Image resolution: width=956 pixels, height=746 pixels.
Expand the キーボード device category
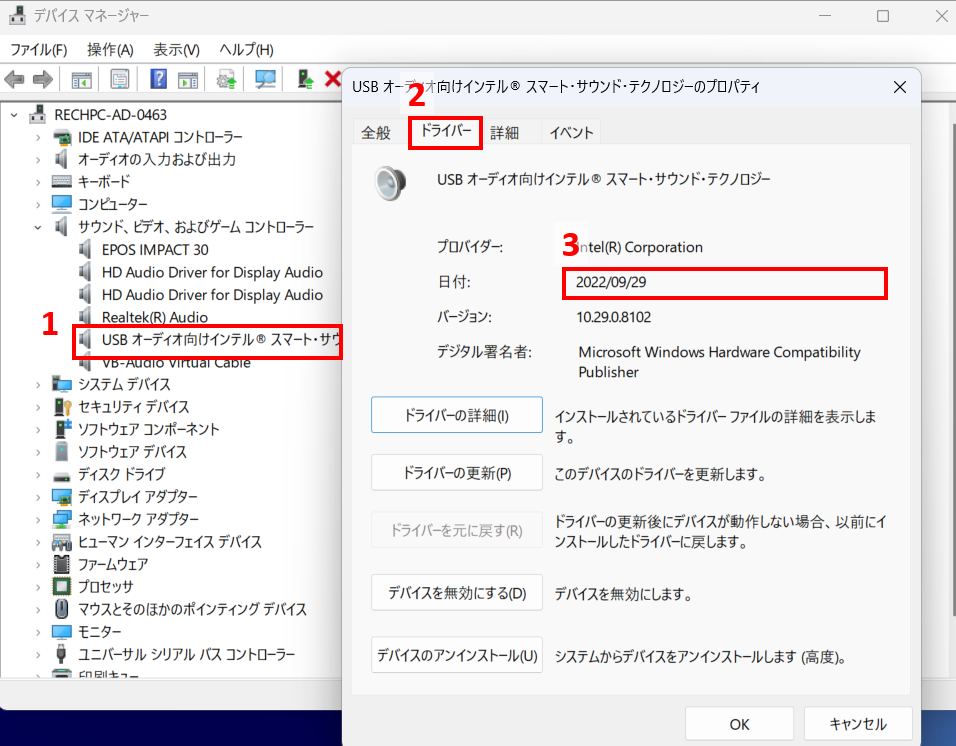point(39,182)
